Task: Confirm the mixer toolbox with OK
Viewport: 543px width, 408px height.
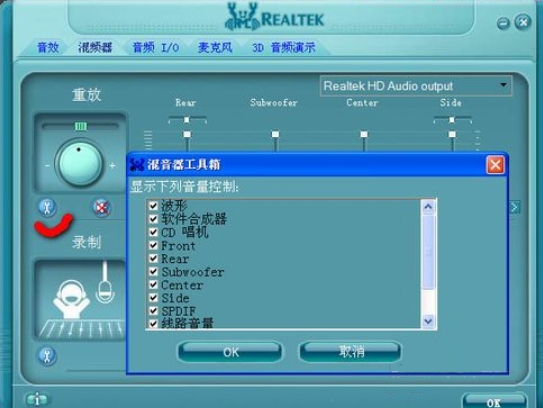Action: (x=230, y=352)
